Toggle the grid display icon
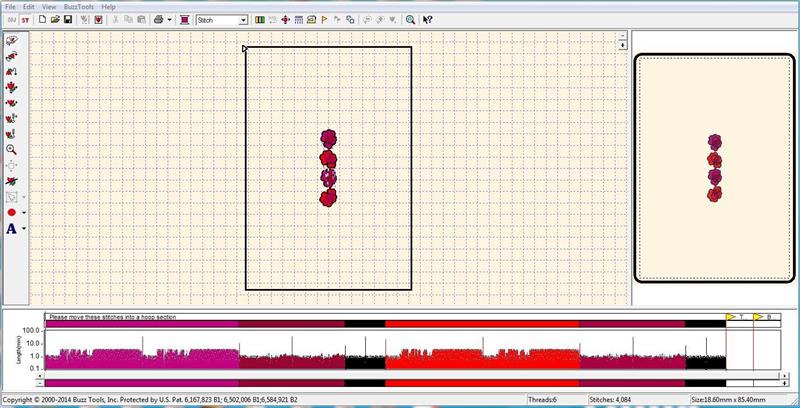Screen dimensions: 800x408 (299, 20)
